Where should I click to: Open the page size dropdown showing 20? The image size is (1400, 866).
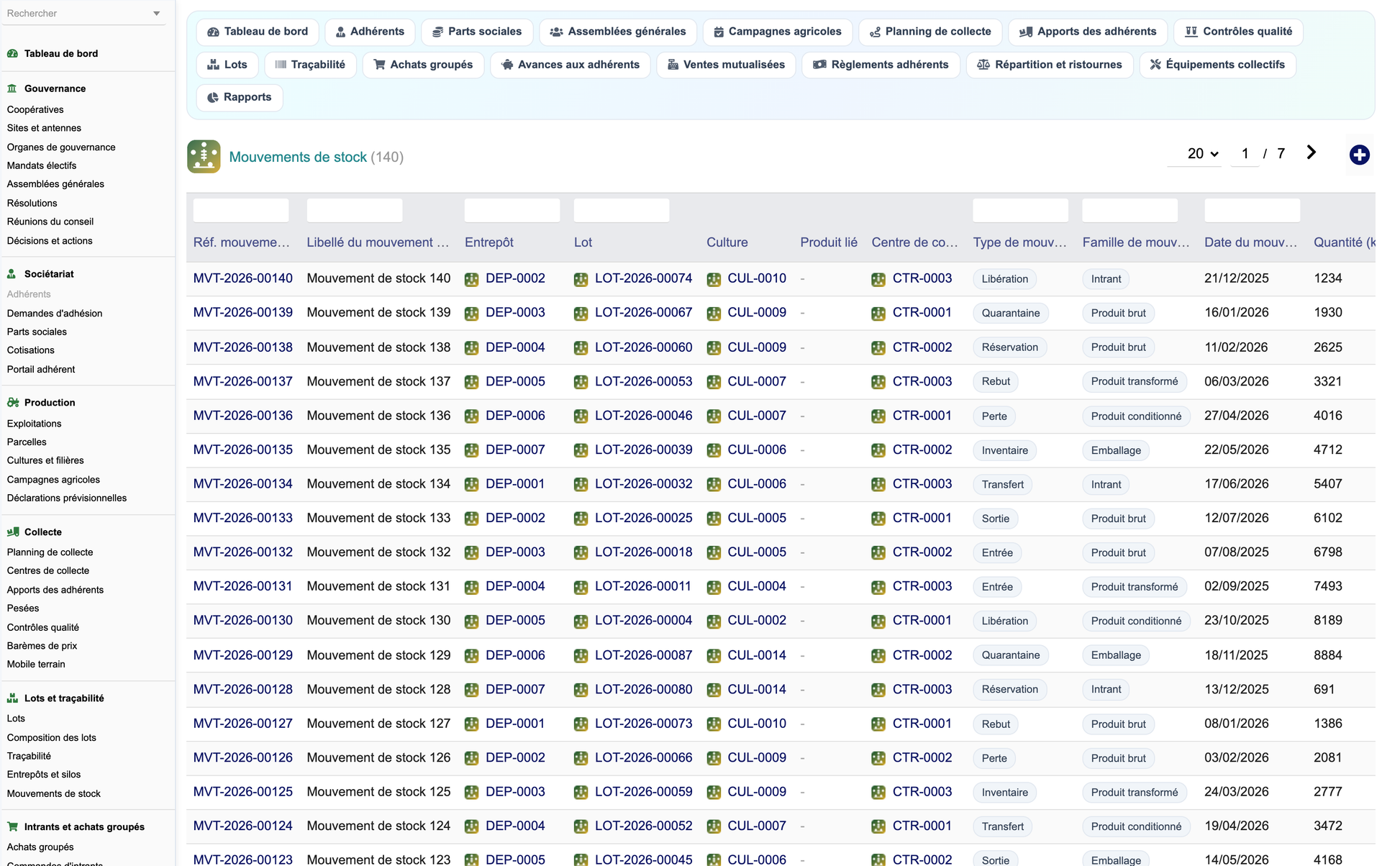pyautogui.click(x=1194, y=153)
